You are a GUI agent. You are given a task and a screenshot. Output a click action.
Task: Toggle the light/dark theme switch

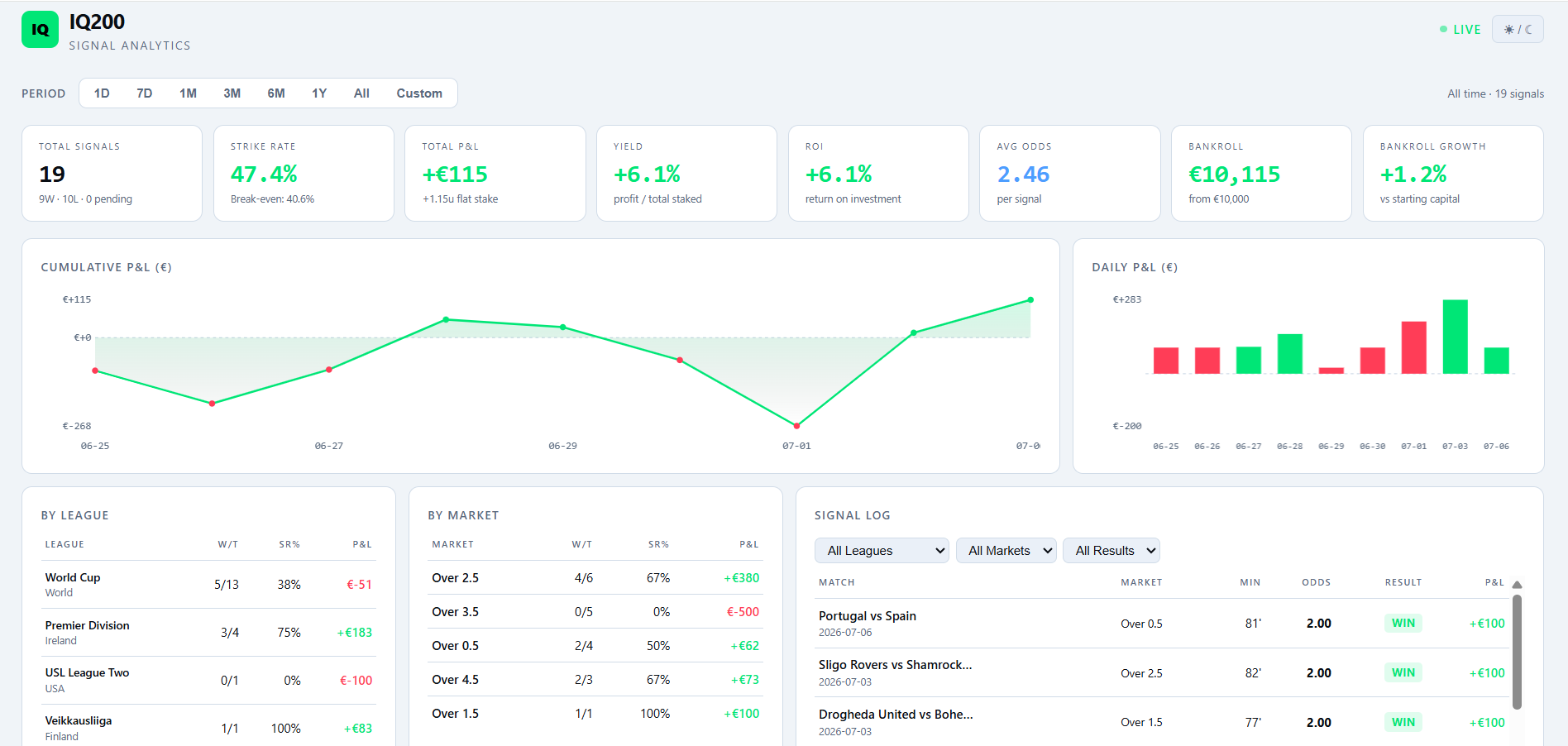1518,29
